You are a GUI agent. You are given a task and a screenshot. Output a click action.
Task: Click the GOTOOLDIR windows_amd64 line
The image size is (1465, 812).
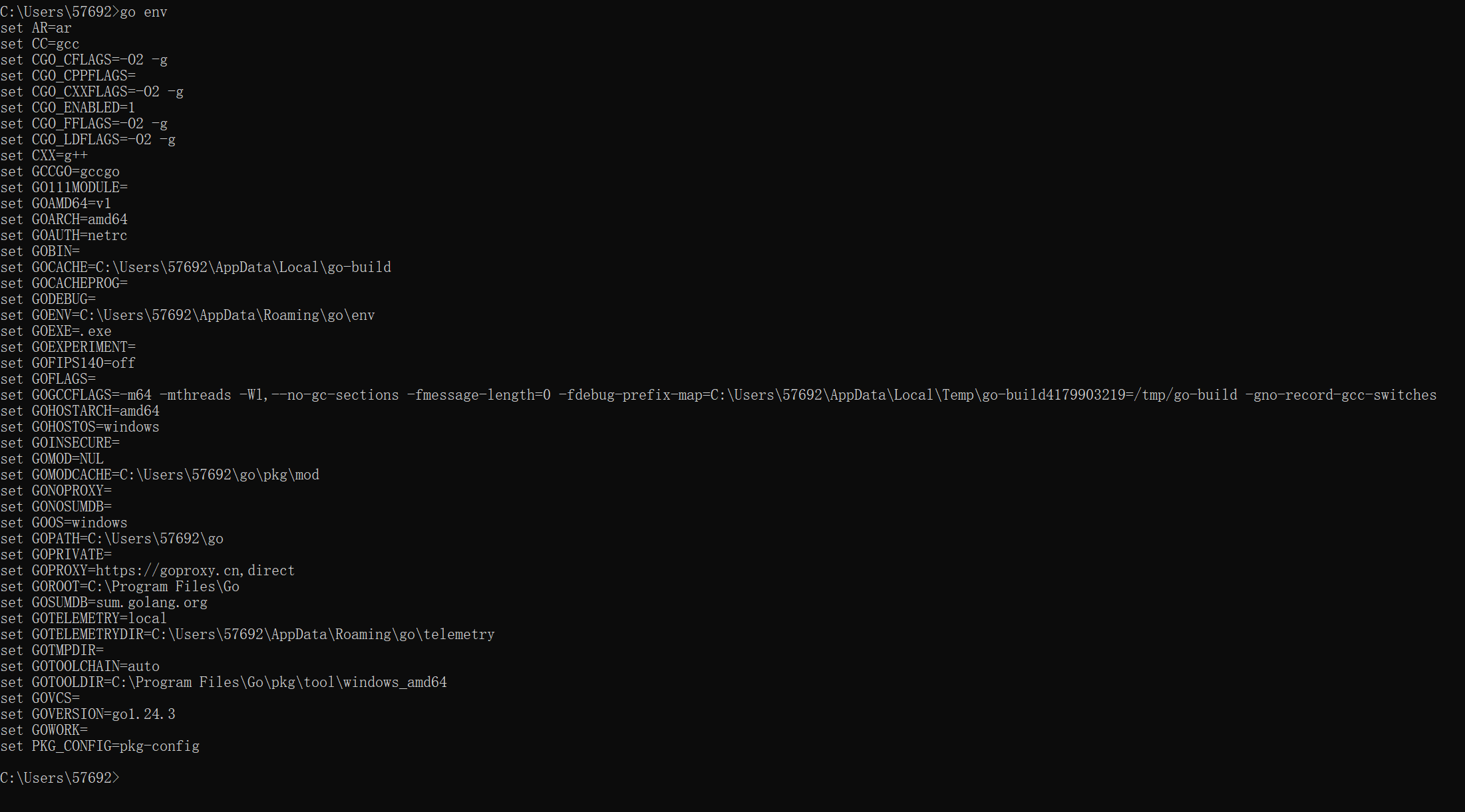[x=224, y=682]
